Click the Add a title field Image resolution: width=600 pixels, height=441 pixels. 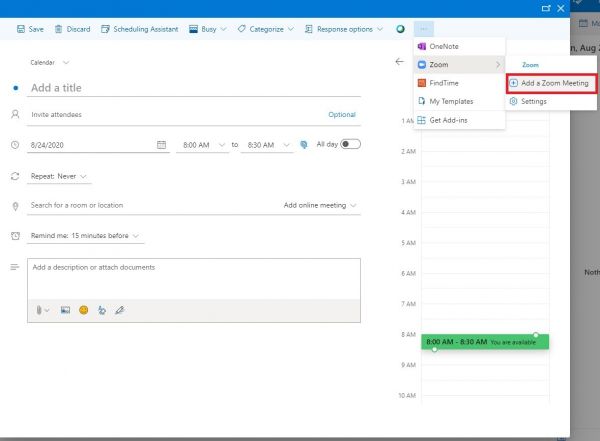click(190, 88)
